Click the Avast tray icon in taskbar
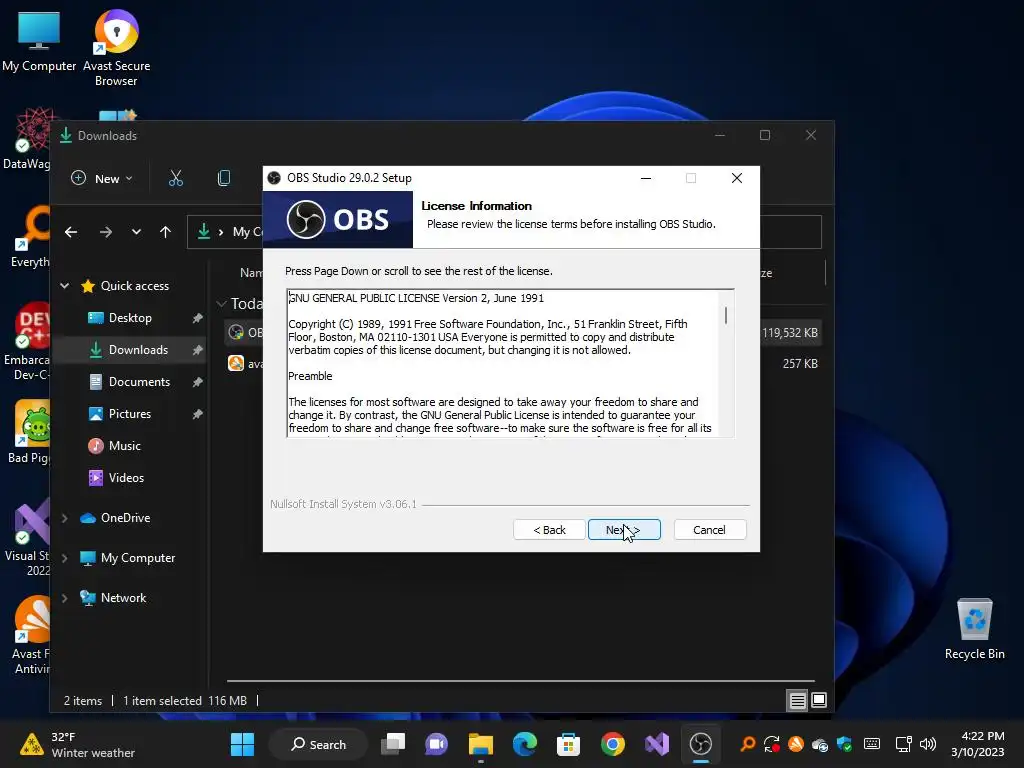The width and height of the screenshot is (1024, 768). 795,744
